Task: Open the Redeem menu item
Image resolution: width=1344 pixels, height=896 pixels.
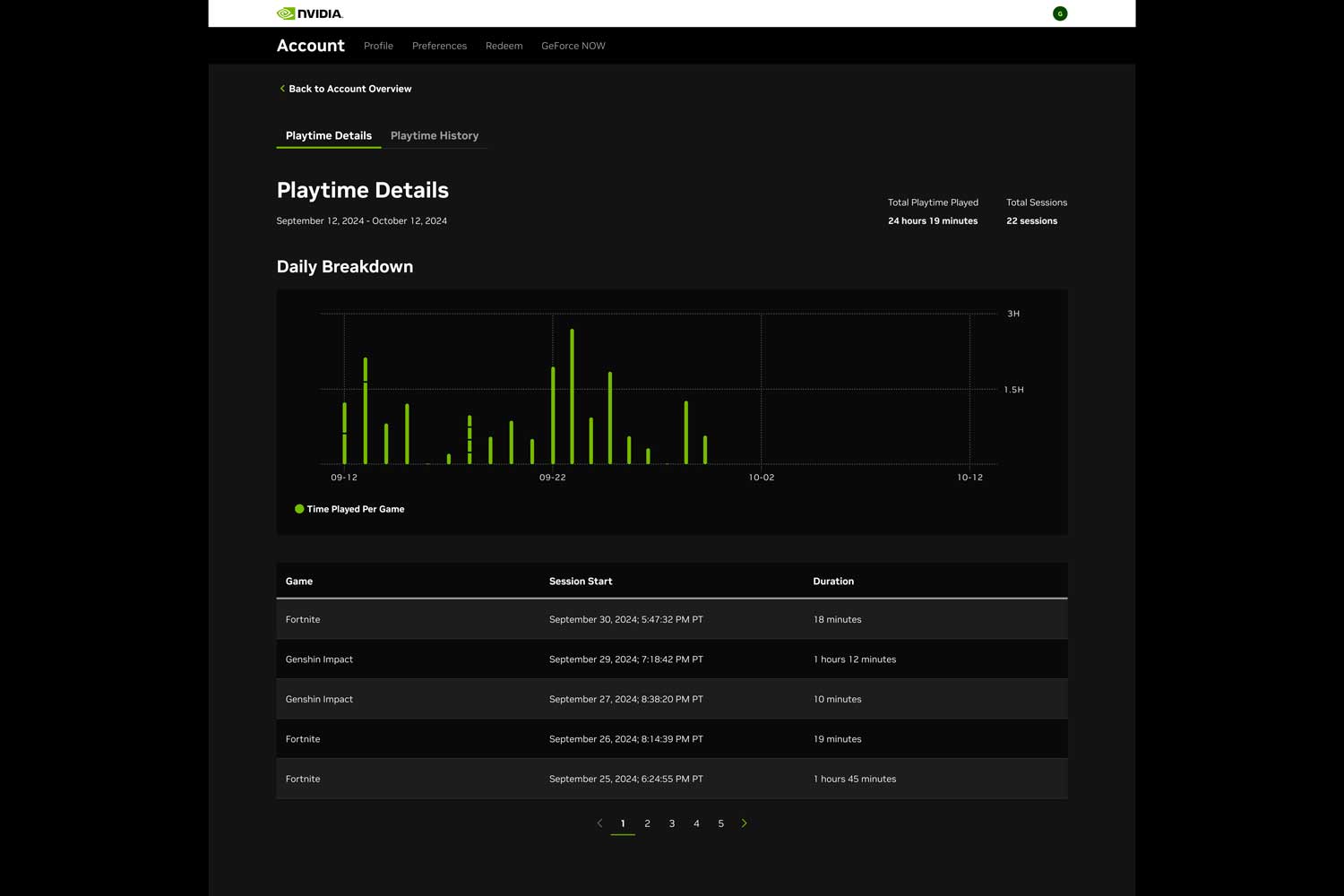Action: (x=504, y=46)
